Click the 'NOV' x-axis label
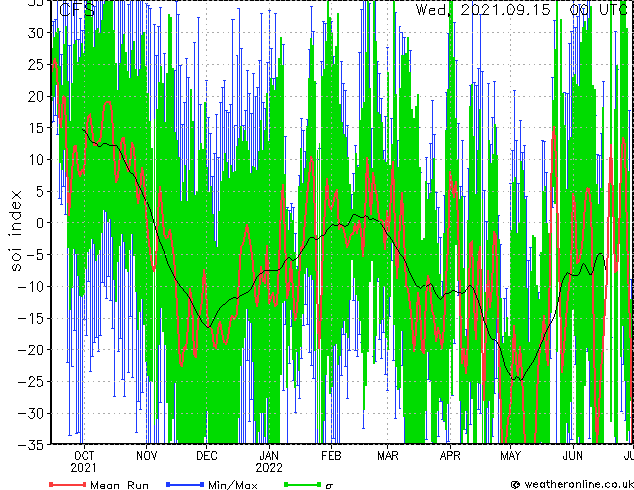 point(146,456)
